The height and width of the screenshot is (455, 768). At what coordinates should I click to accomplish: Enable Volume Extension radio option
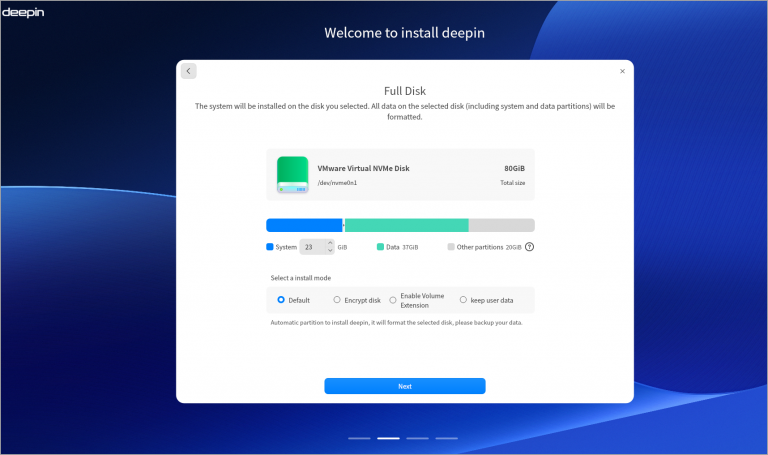point(393,300)
